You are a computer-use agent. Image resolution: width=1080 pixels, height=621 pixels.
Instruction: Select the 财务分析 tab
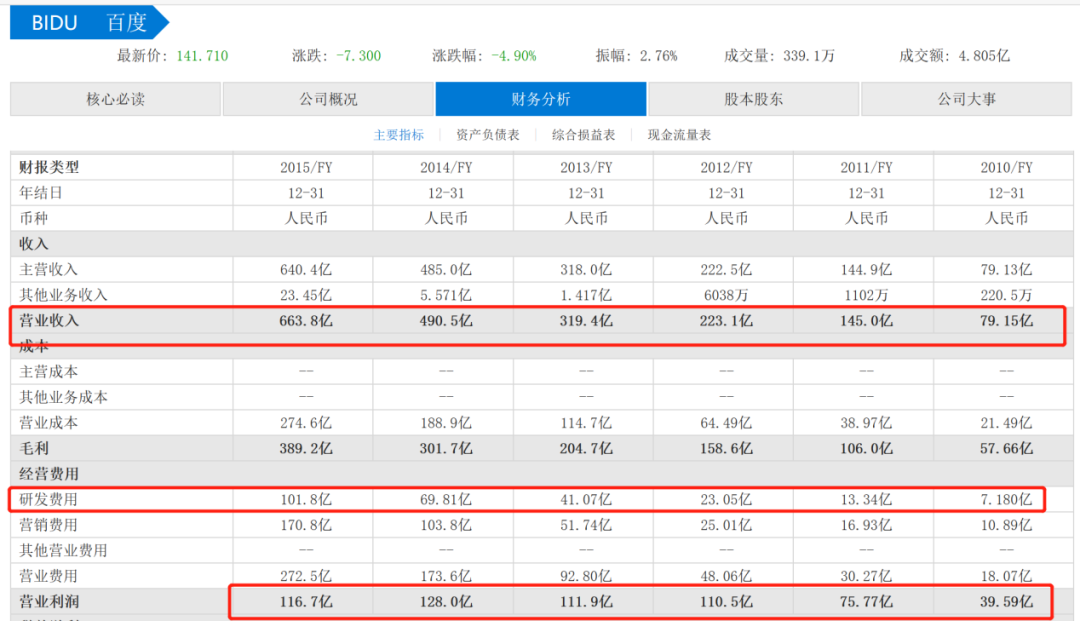click(x=541, y=99)
